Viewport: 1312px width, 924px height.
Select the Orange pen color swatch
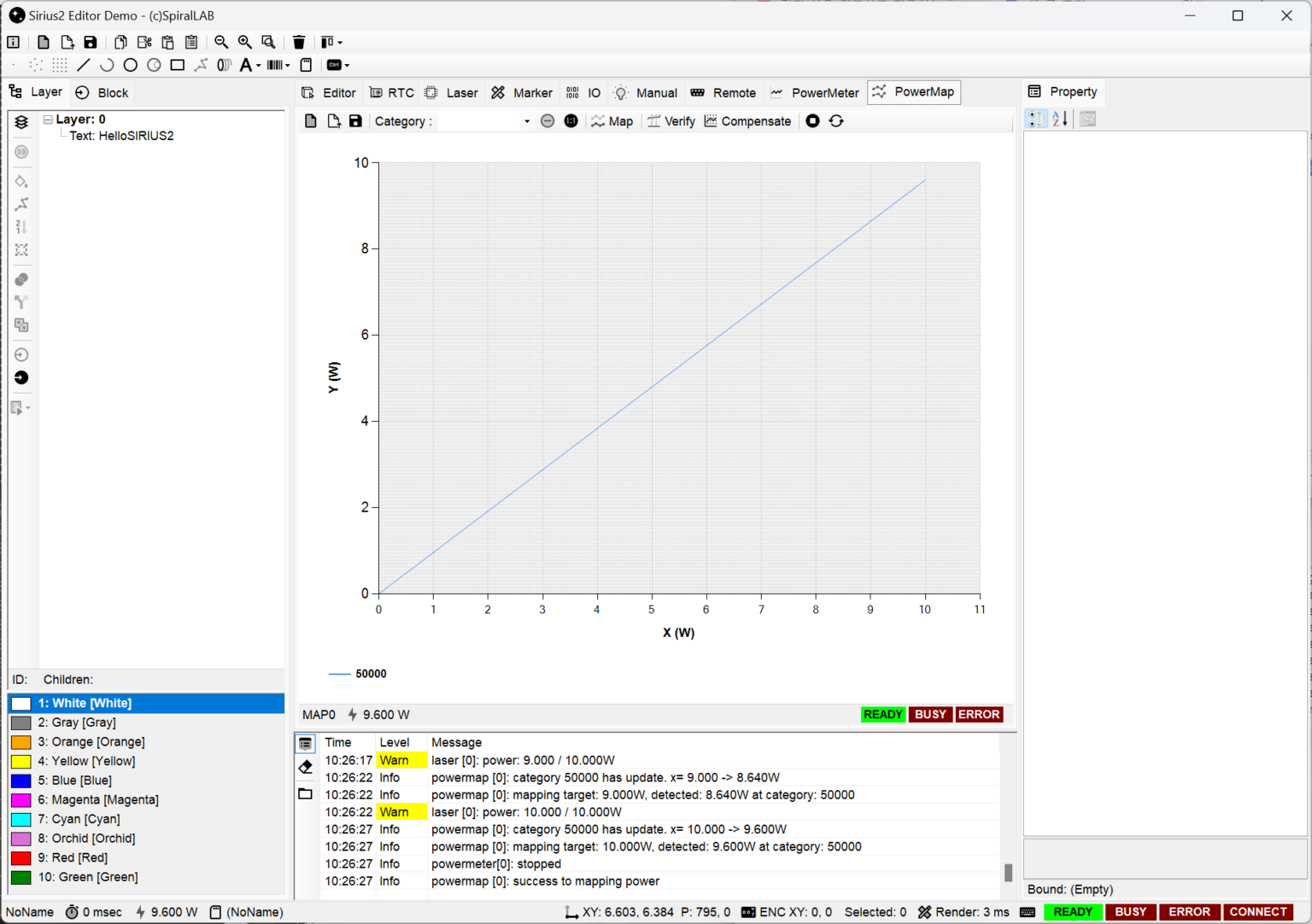point(21,742)
